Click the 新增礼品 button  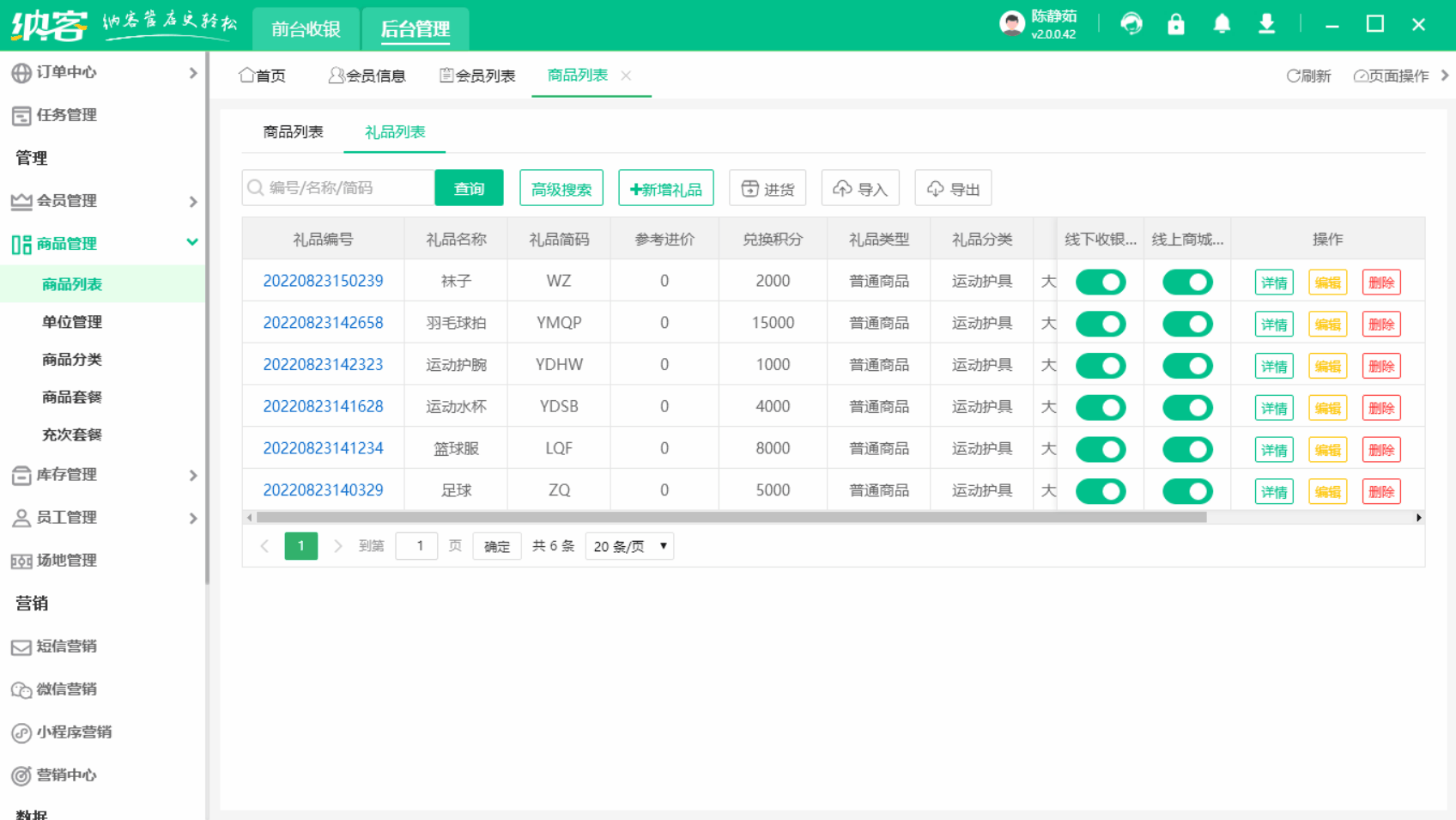[666, 188]
